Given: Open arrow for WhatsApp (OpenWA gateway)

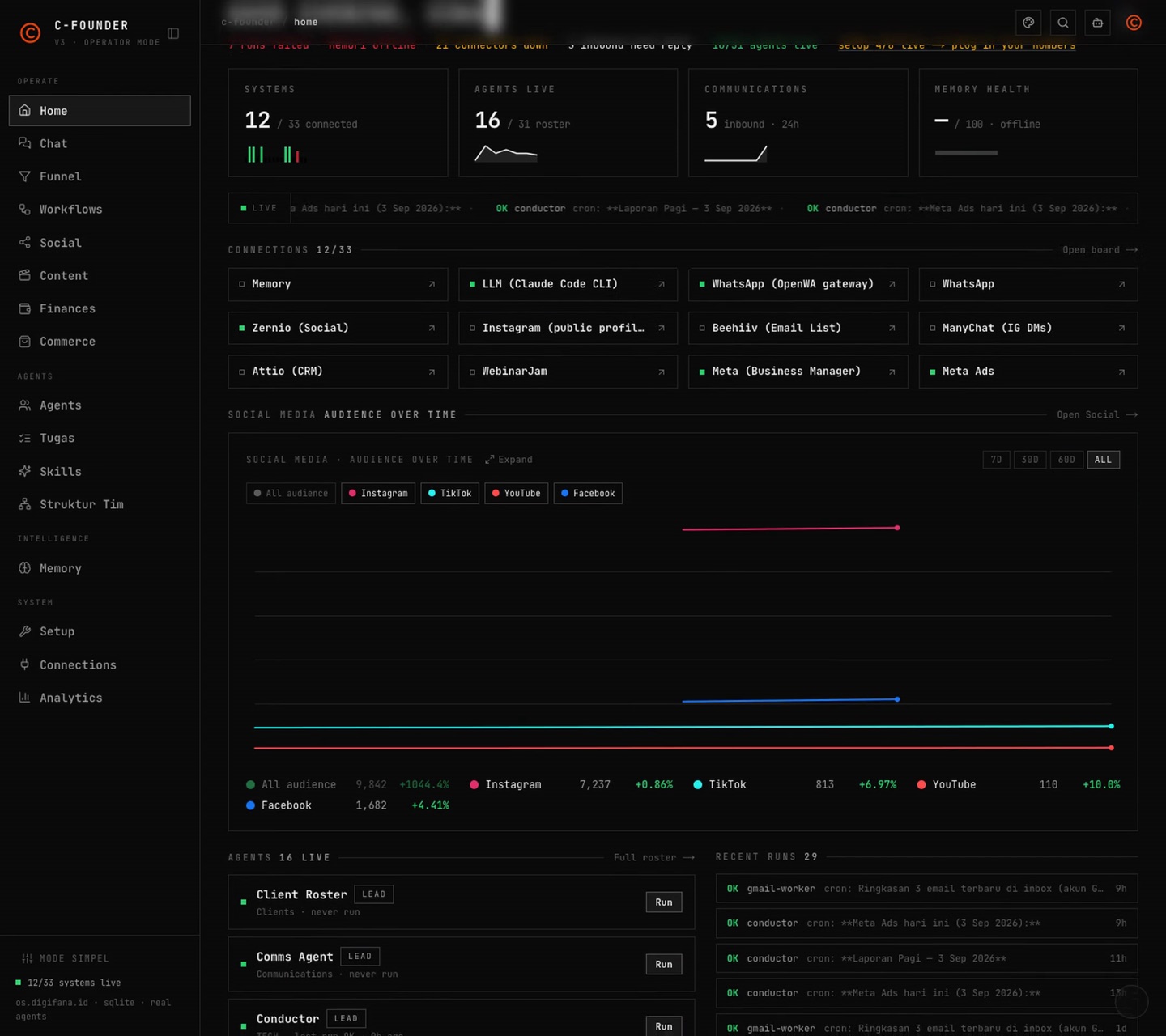Looking at the screenshot, I should point(892,284).
